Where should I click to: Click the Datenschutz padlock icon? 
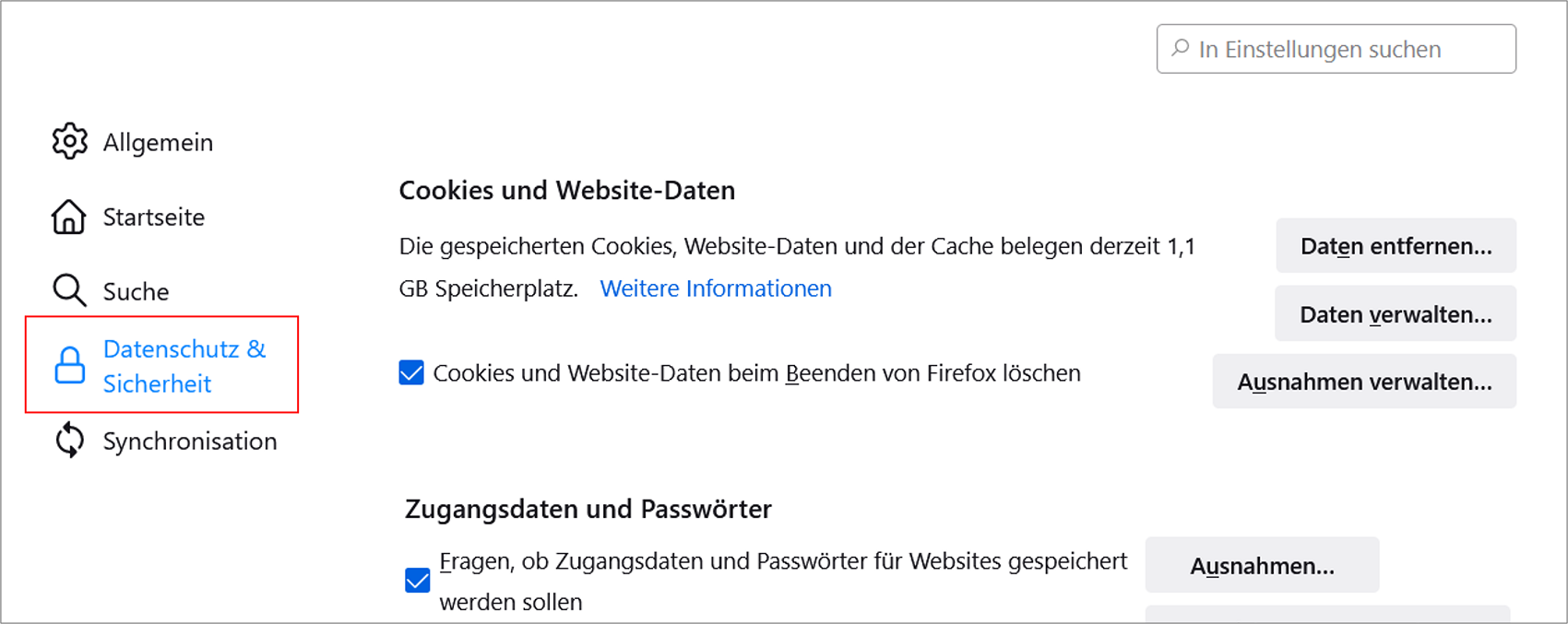coord(69,366)
